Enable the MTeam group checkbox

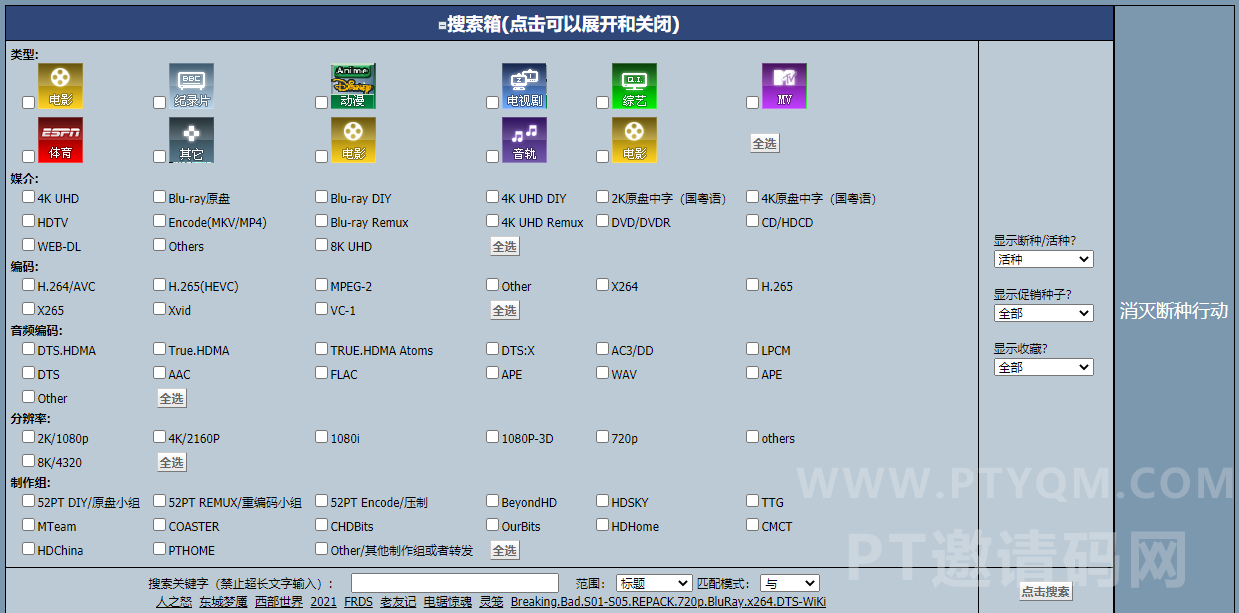tap(28, 525)
